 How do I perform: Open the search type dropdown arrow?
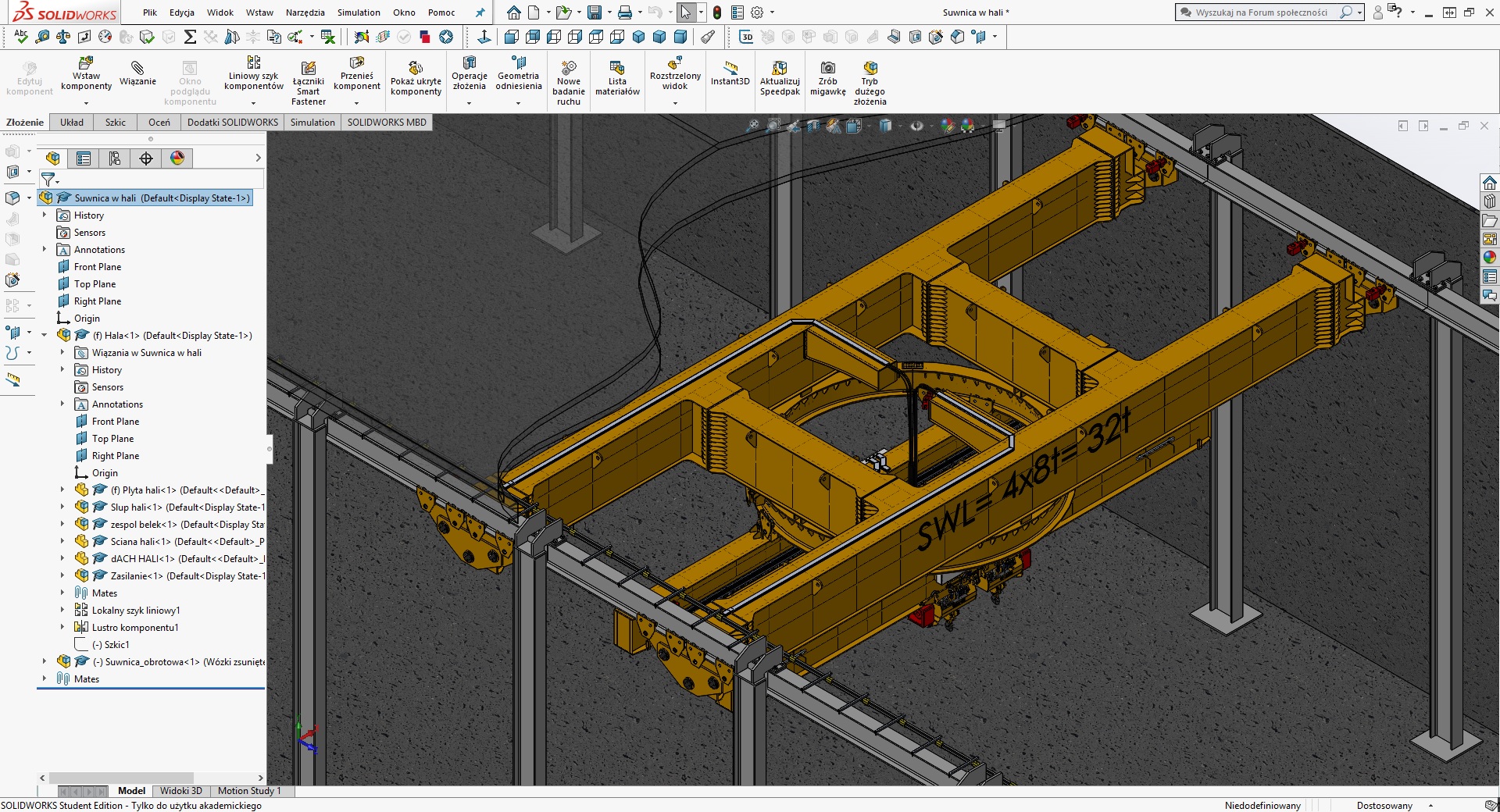tap(1359, 12)
